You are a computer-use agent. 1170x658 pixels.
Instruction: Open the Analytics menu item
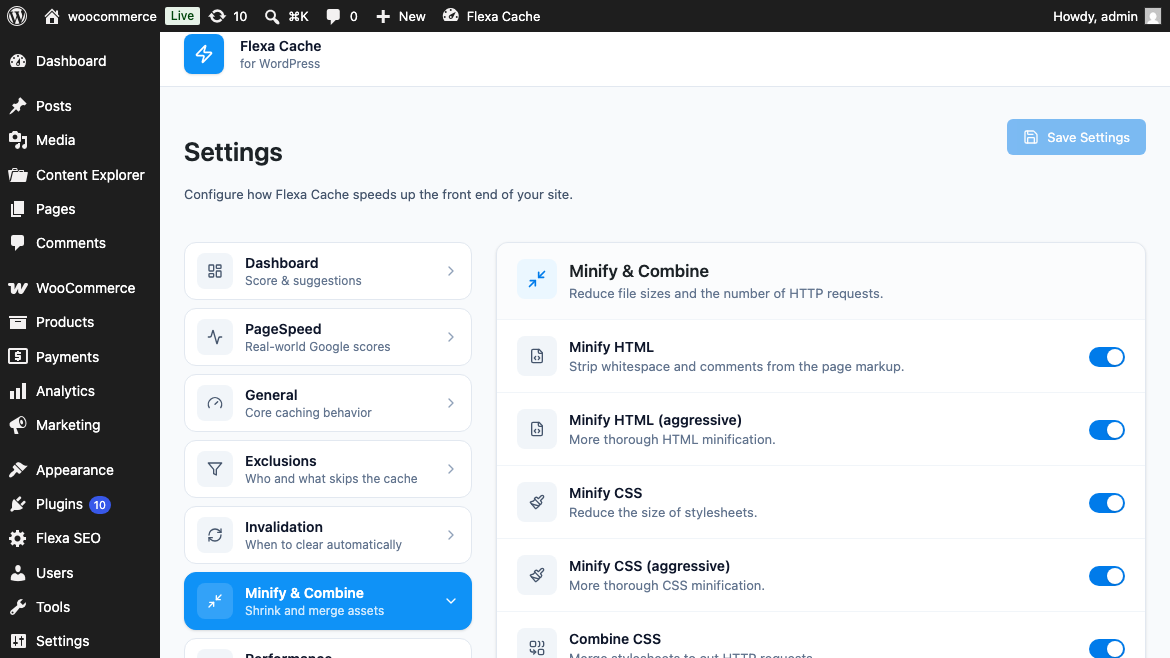click(x=80, y=391)
